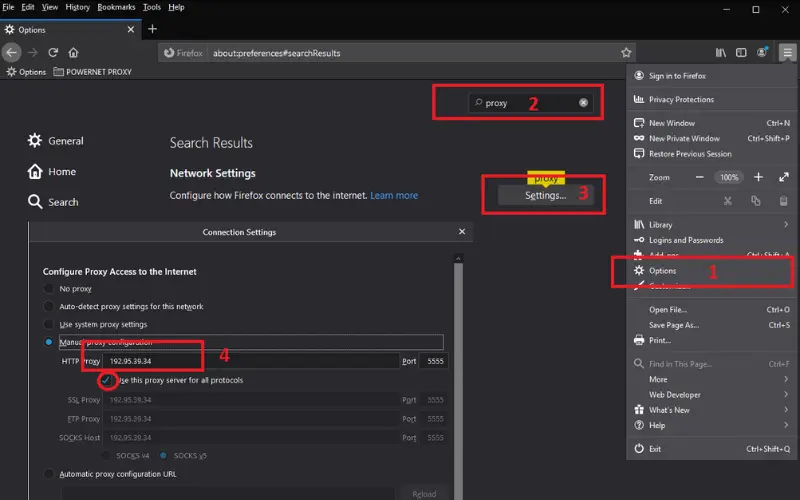800x500 pixels.
Task: Select SOCKS v5 radio button
Action: (x=163, y=456)
